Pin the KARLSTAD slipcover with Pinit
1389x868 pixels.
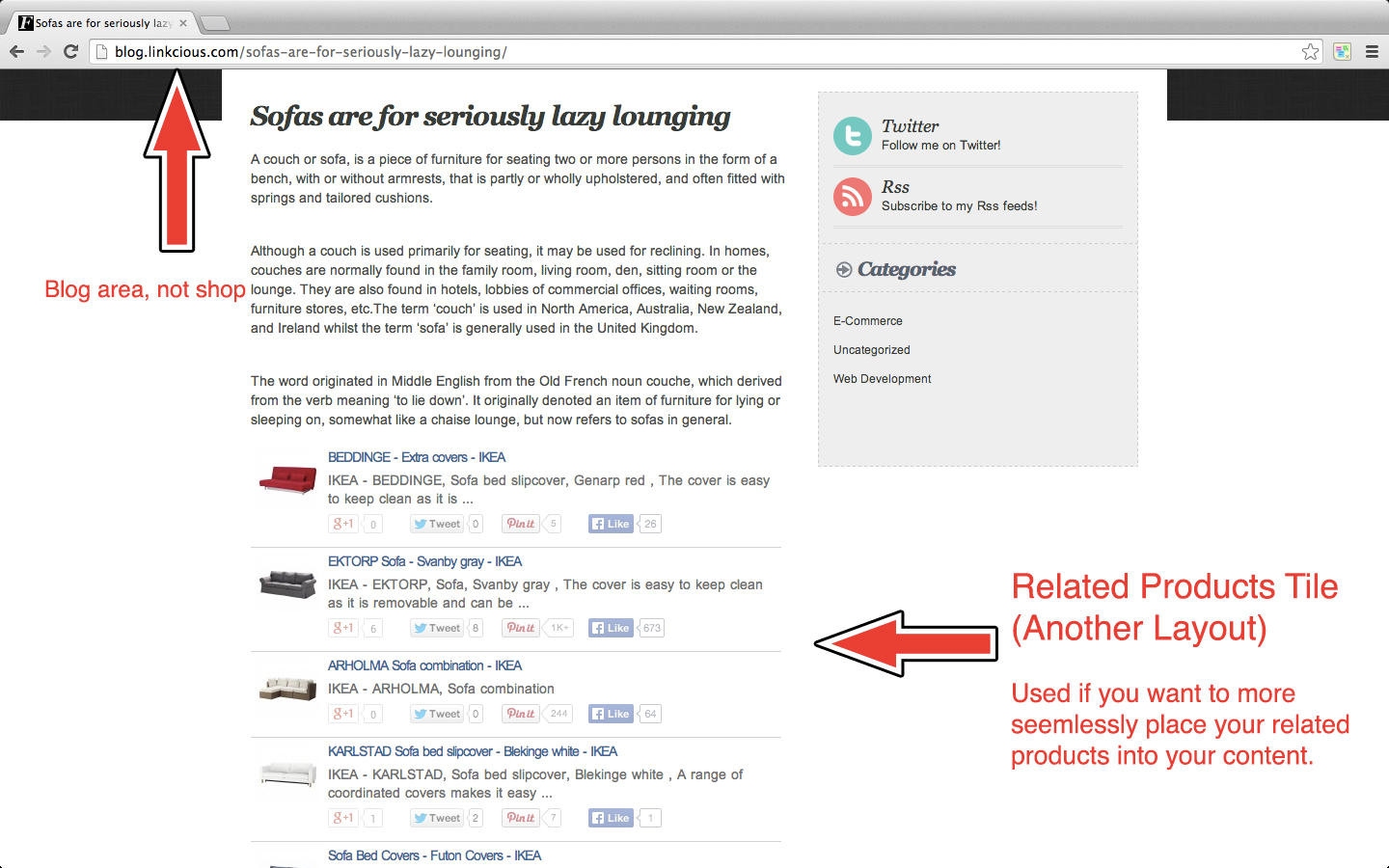[x=521, y=818]
